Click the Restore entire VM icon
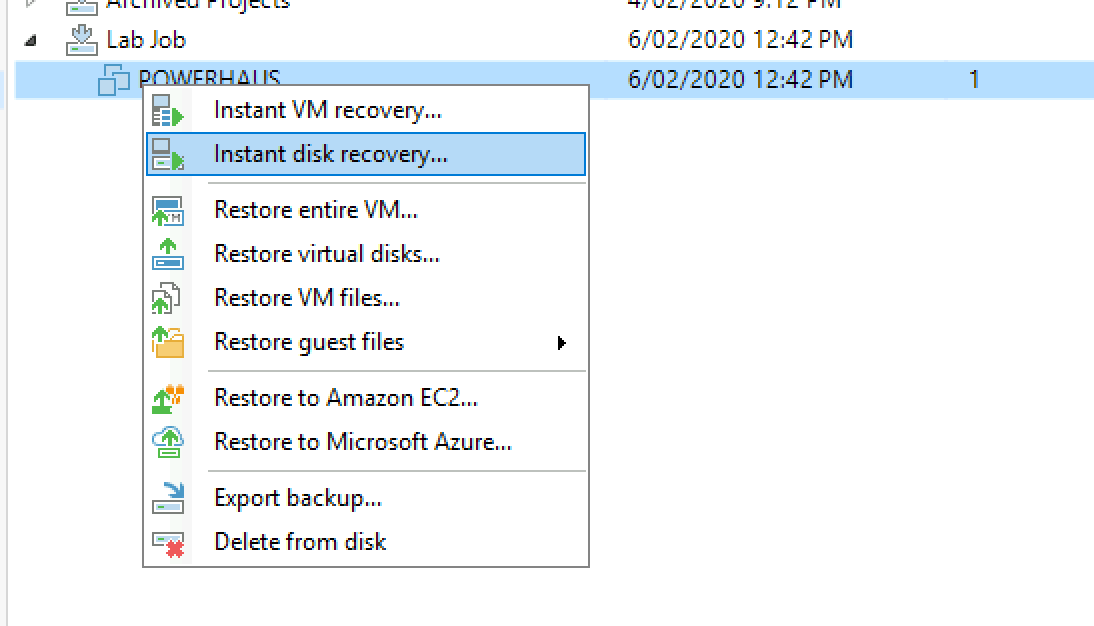Screen dimensions: 1094x626 167,211
